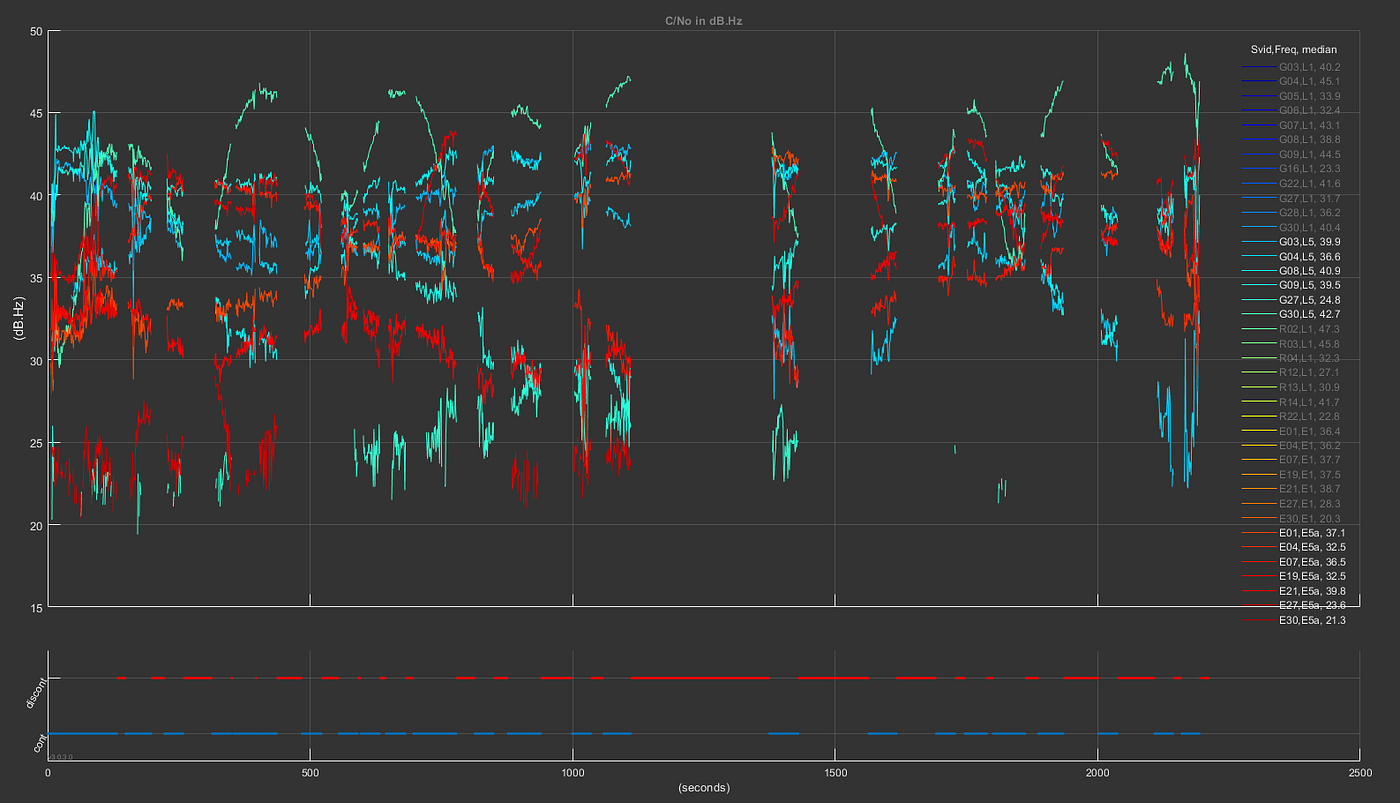Viewport: 1400px width, 803px height.
Task: Show the E01,E1, 36.4 trace via legend
Action: [1312, 431]
